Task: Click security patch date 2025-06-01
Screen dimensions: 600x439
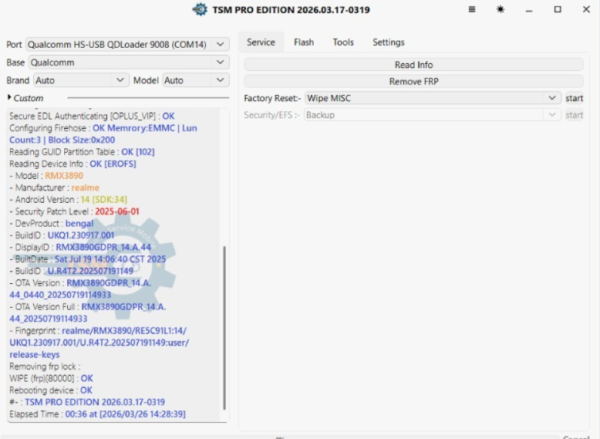Action: (117, 211)
